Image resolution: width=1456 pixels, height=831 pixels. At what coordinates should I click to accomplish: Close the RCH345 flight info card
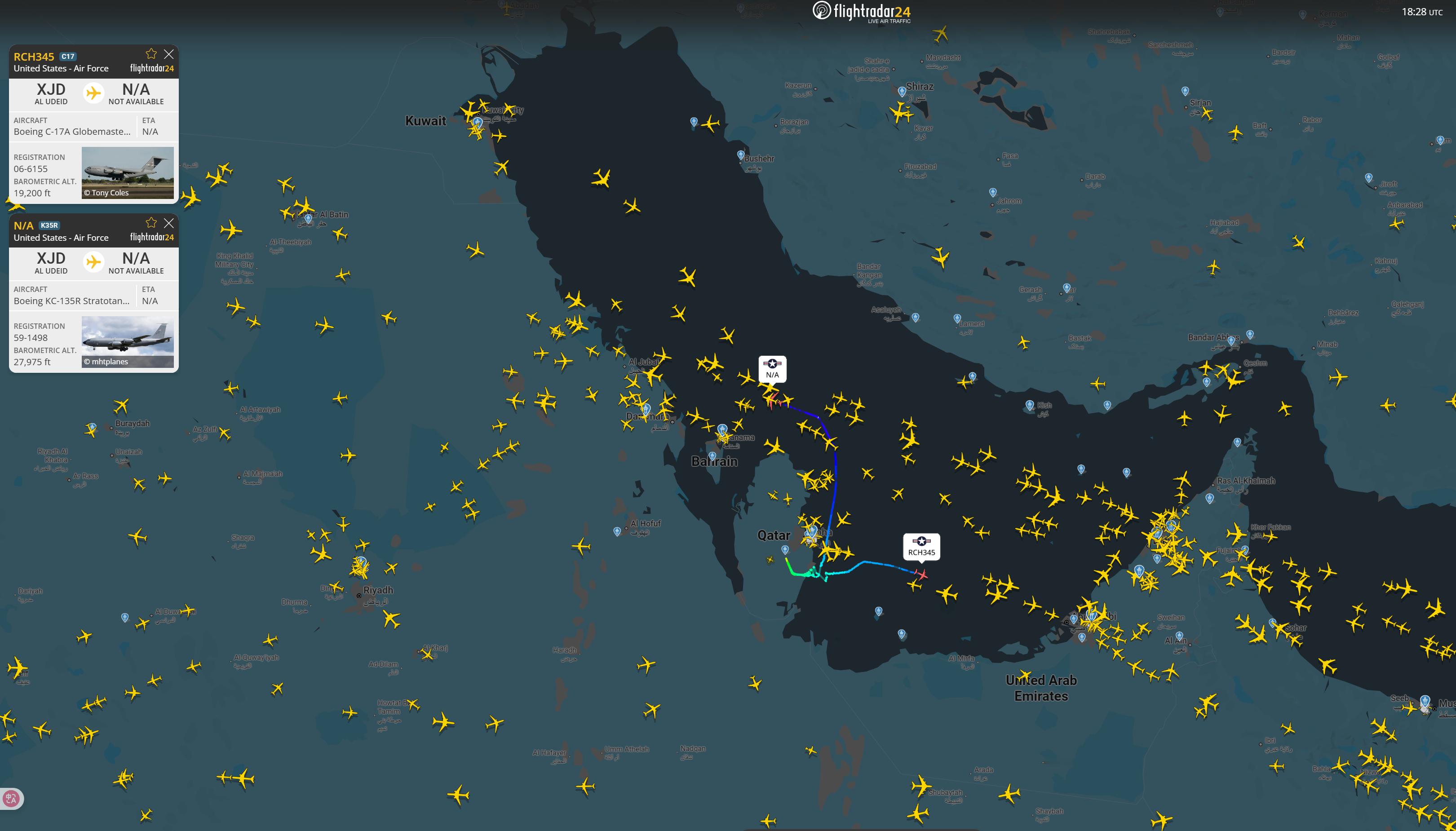click(169, 53)
